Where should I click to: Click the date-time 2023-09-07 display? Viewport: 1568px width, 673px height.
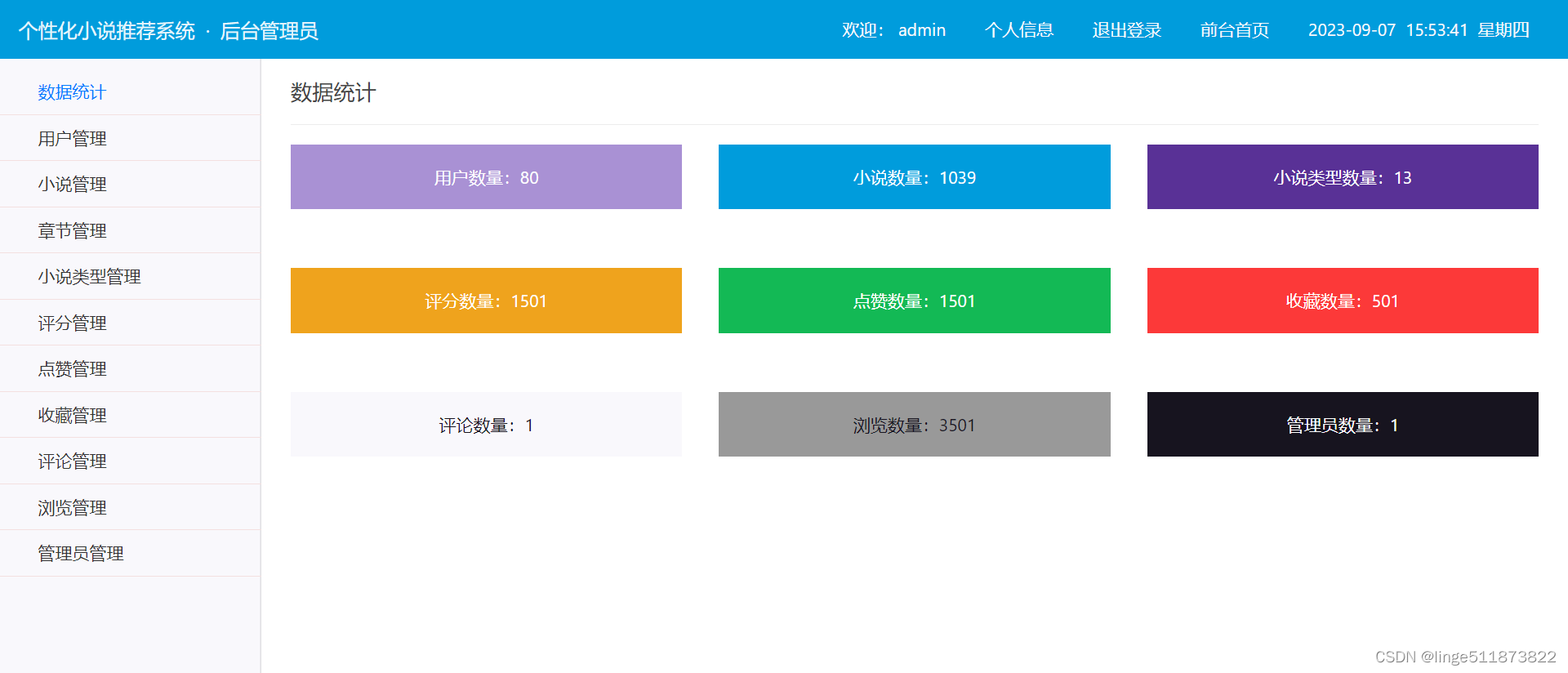[1419, 30]
